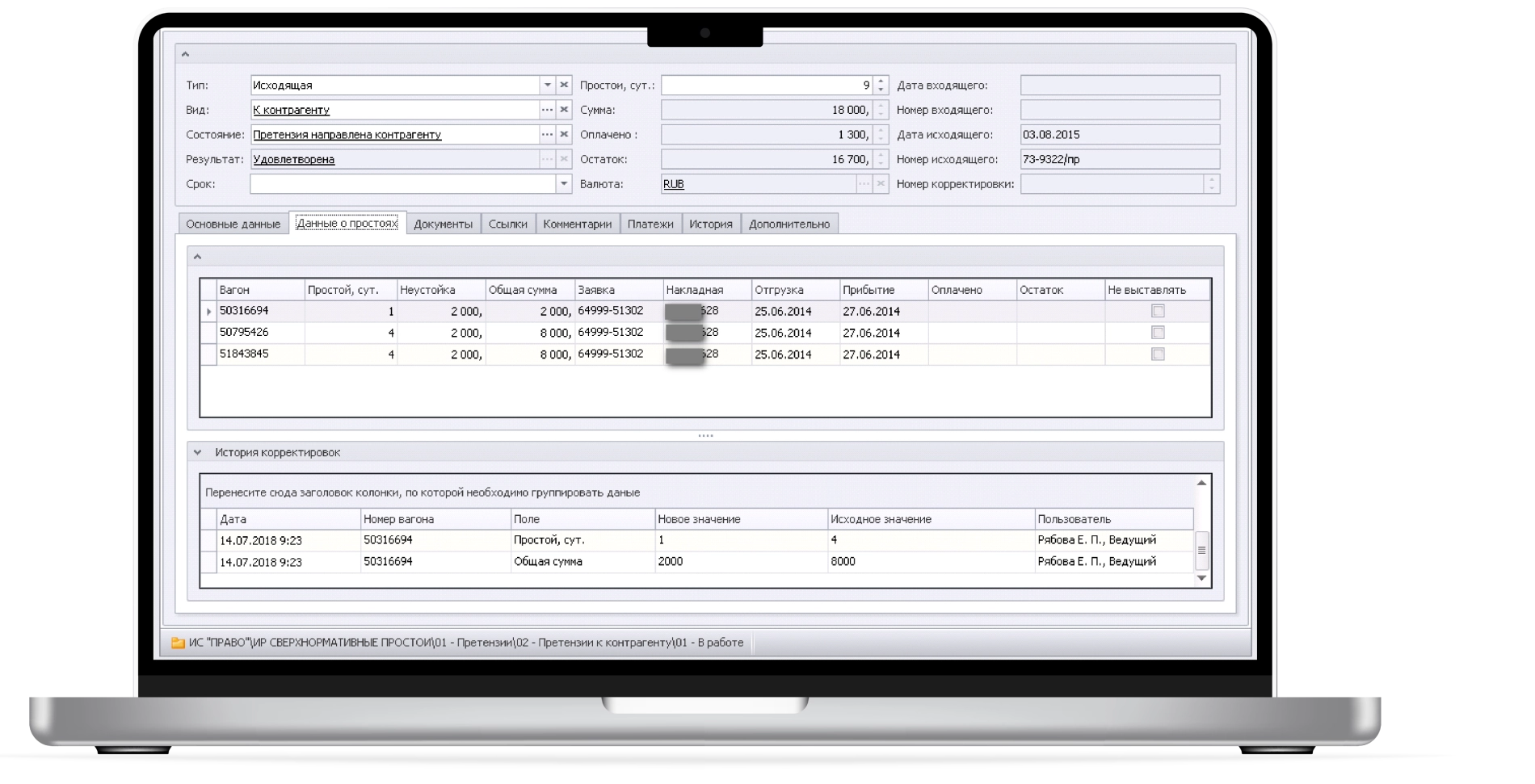Click history original value 8000
Image resolution: width=1535 pixels, height=784 pixels.
931,562
